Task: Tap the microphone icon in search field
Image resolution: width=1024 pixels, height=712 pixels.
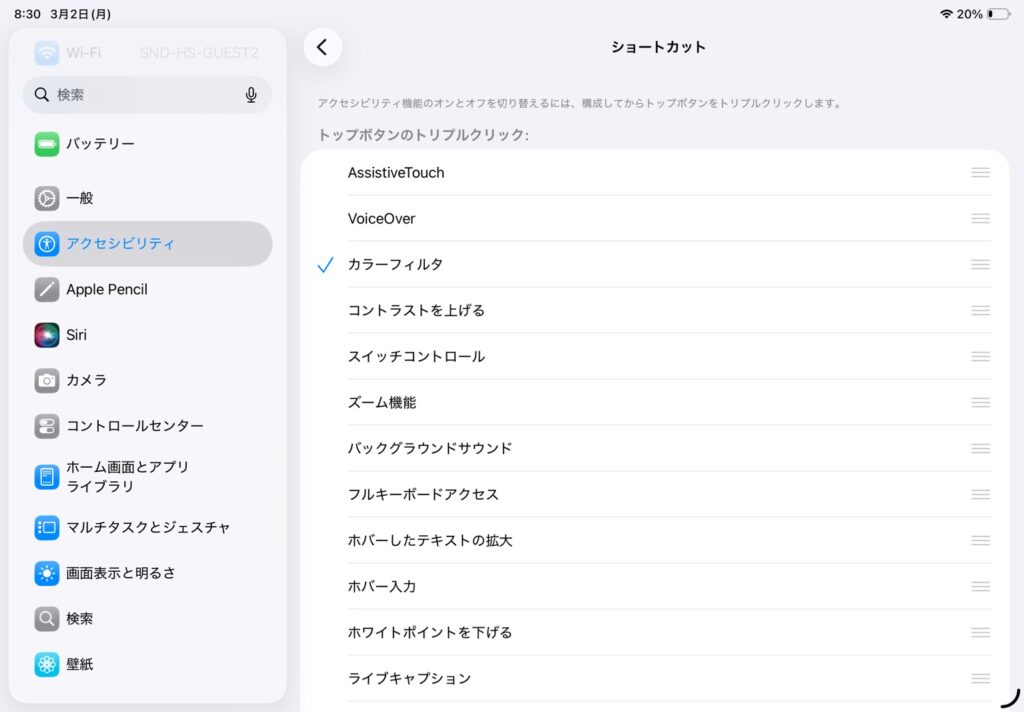Action: tap(251, 95)
